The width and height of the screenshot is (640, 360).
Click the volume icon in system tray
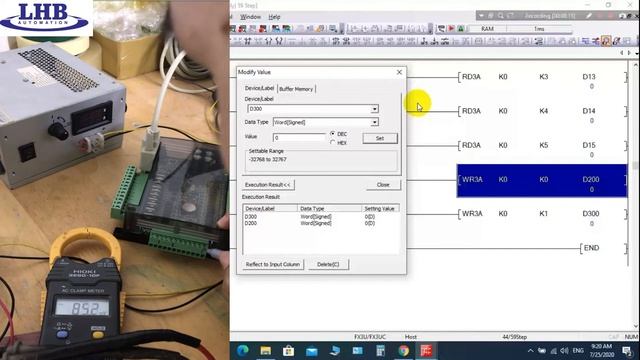click(x=564, y=351)
